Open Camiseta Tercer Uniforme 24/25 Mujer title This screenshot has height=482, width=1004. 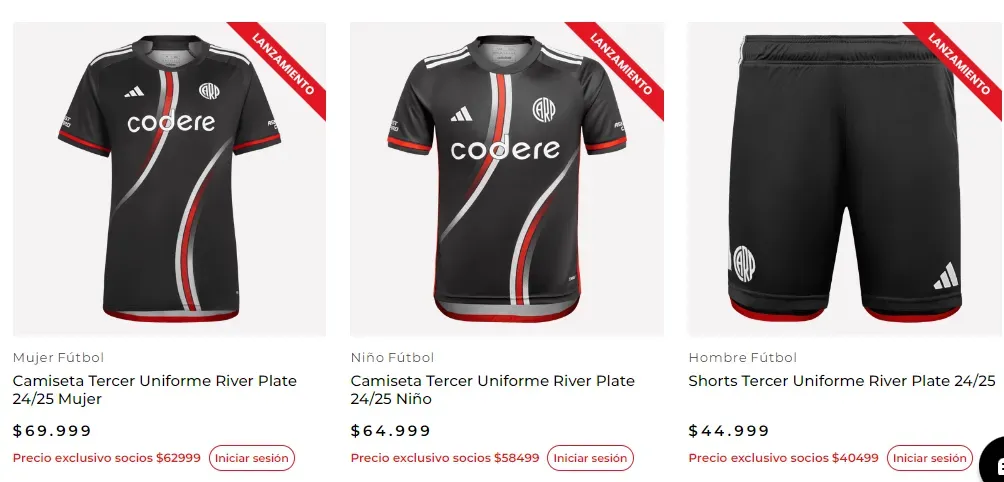[x=155, y=390]
